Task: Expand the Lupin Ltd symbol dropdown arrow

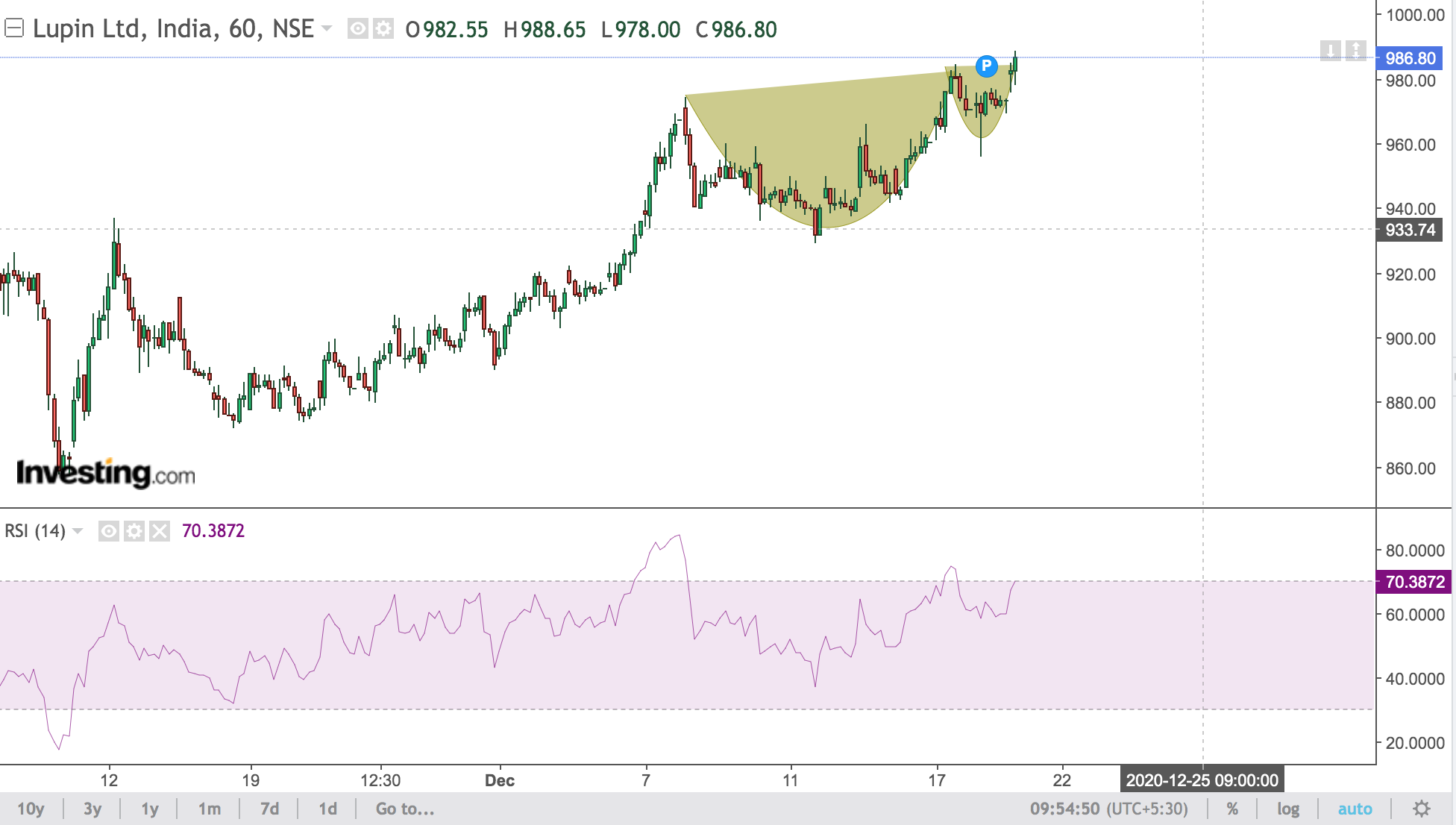Action: pos(326,28)
